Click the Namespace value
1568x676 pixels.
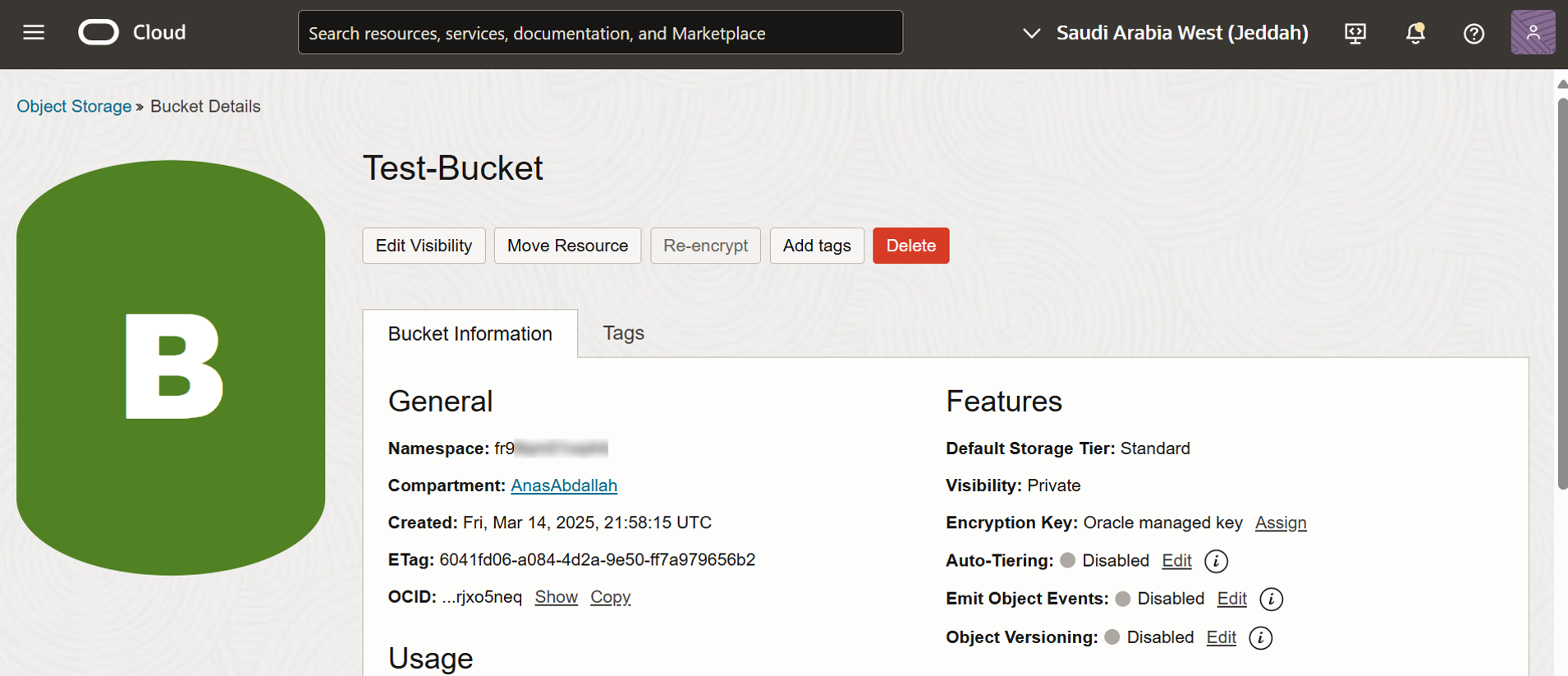click(551, 448)
